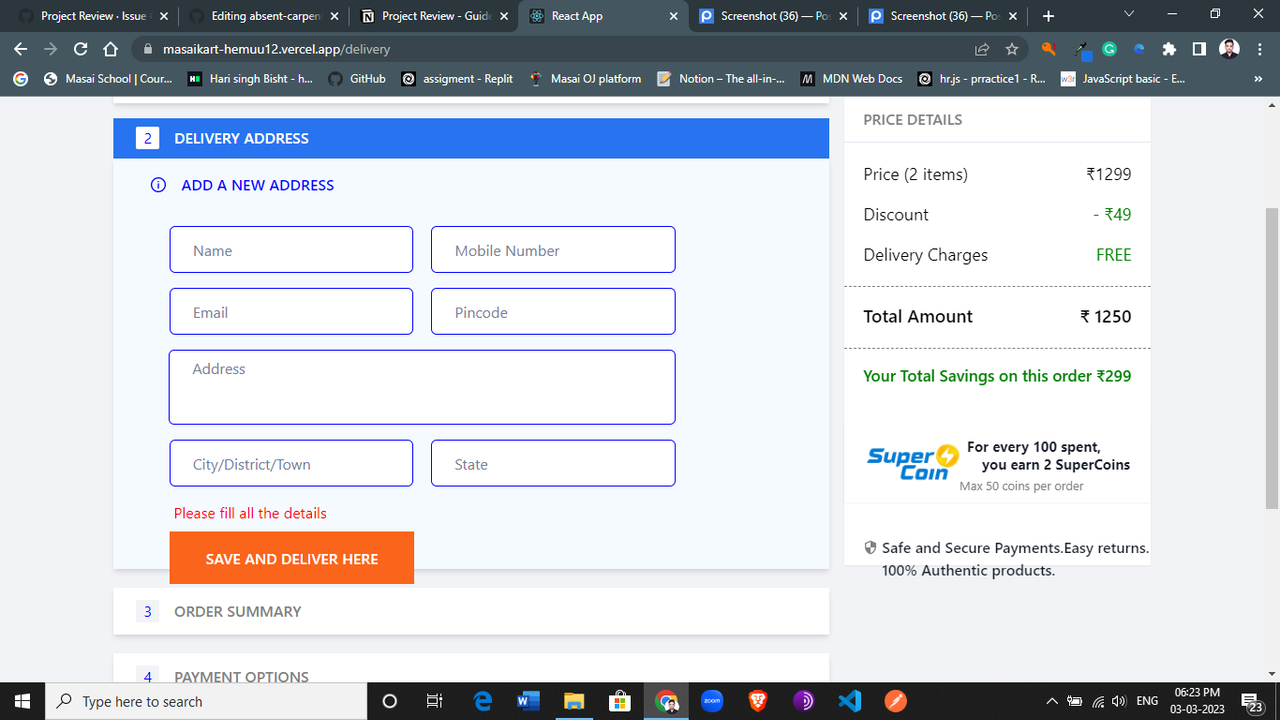Open the hr.js - prractice1 bookmark

(982, 79)
